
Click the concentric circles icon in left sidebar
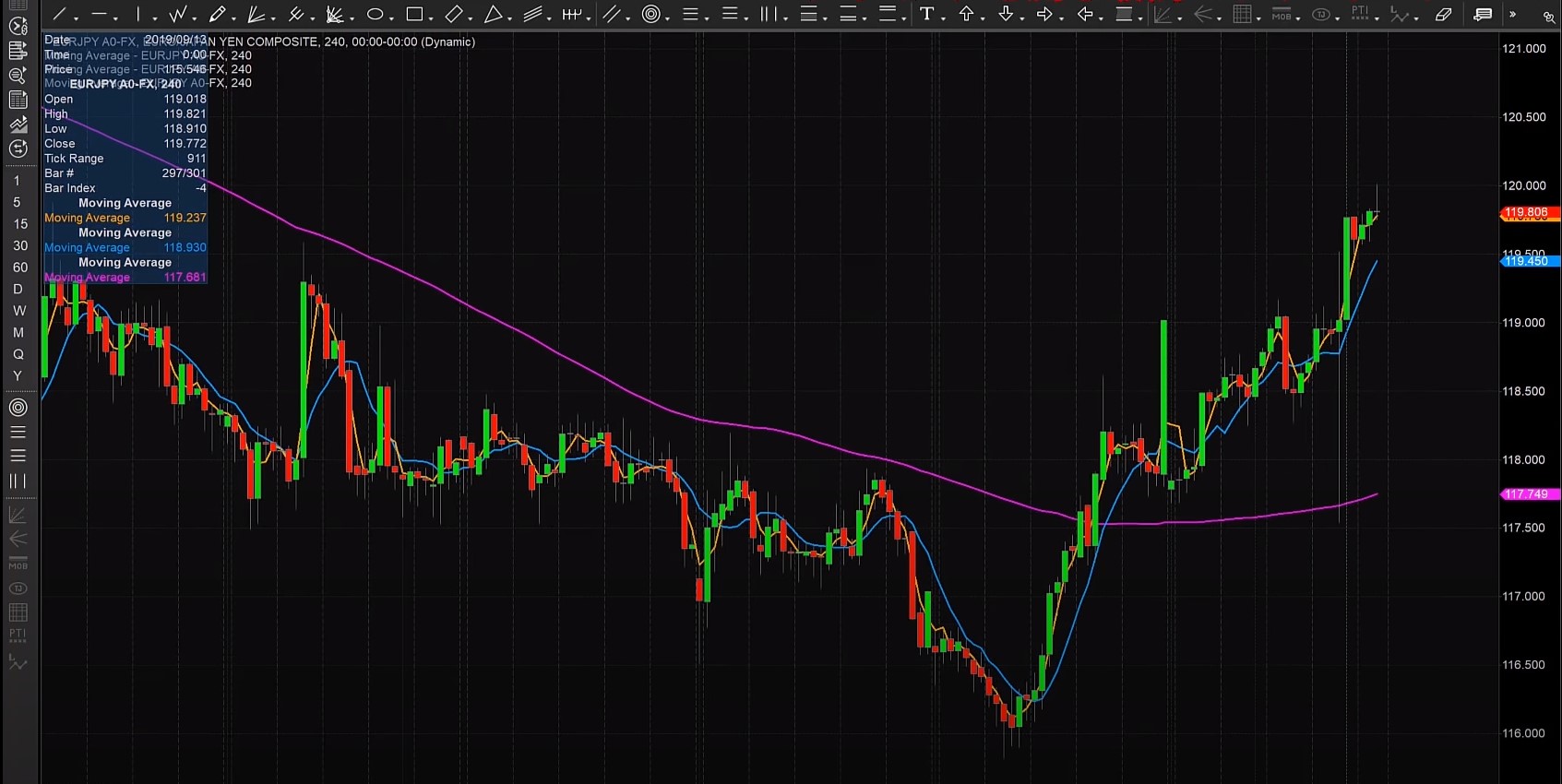click(x=18, y=408)
